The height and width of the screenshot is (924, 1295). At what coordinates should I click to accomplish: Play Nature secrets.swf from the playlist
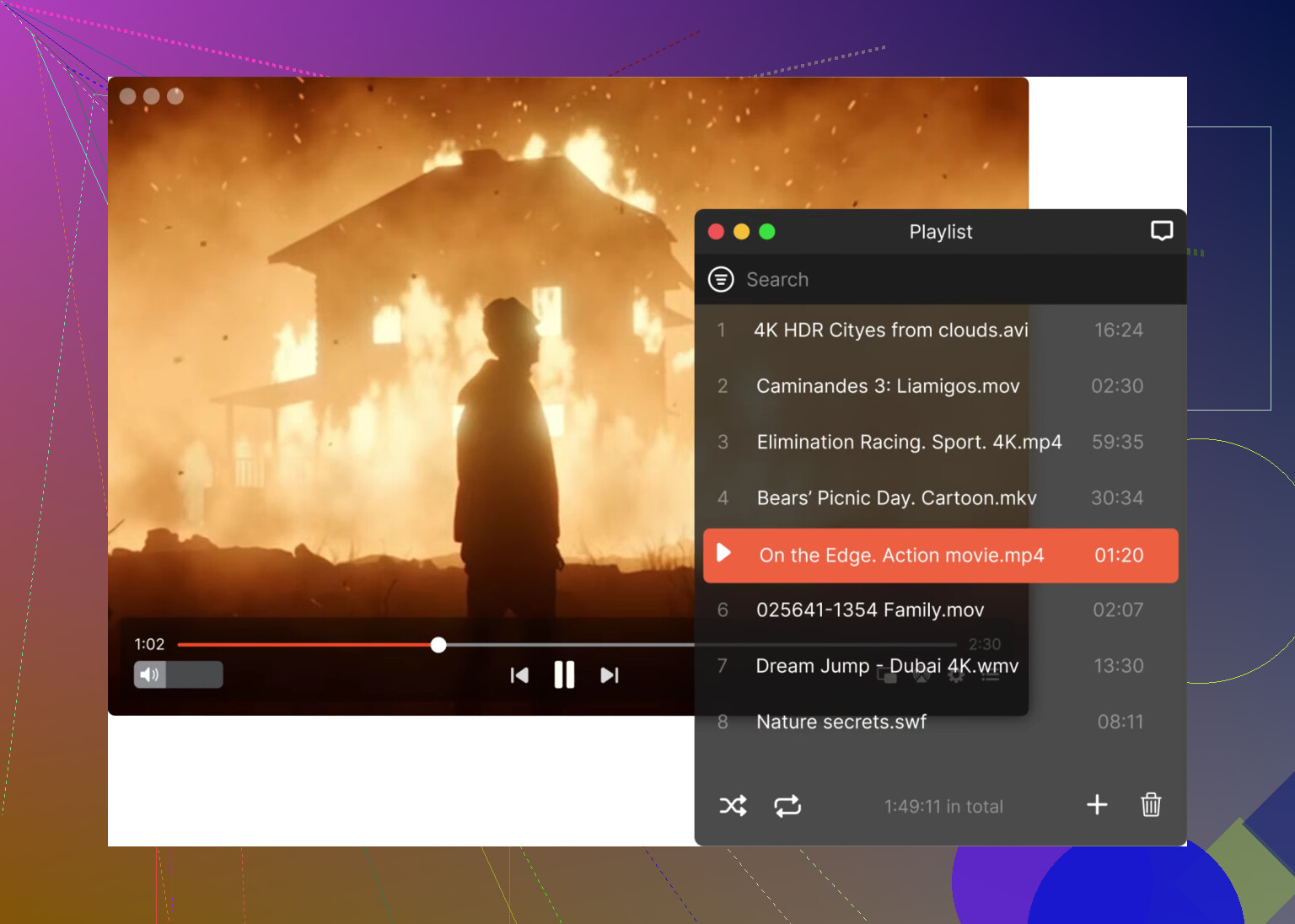pos(841,723)
